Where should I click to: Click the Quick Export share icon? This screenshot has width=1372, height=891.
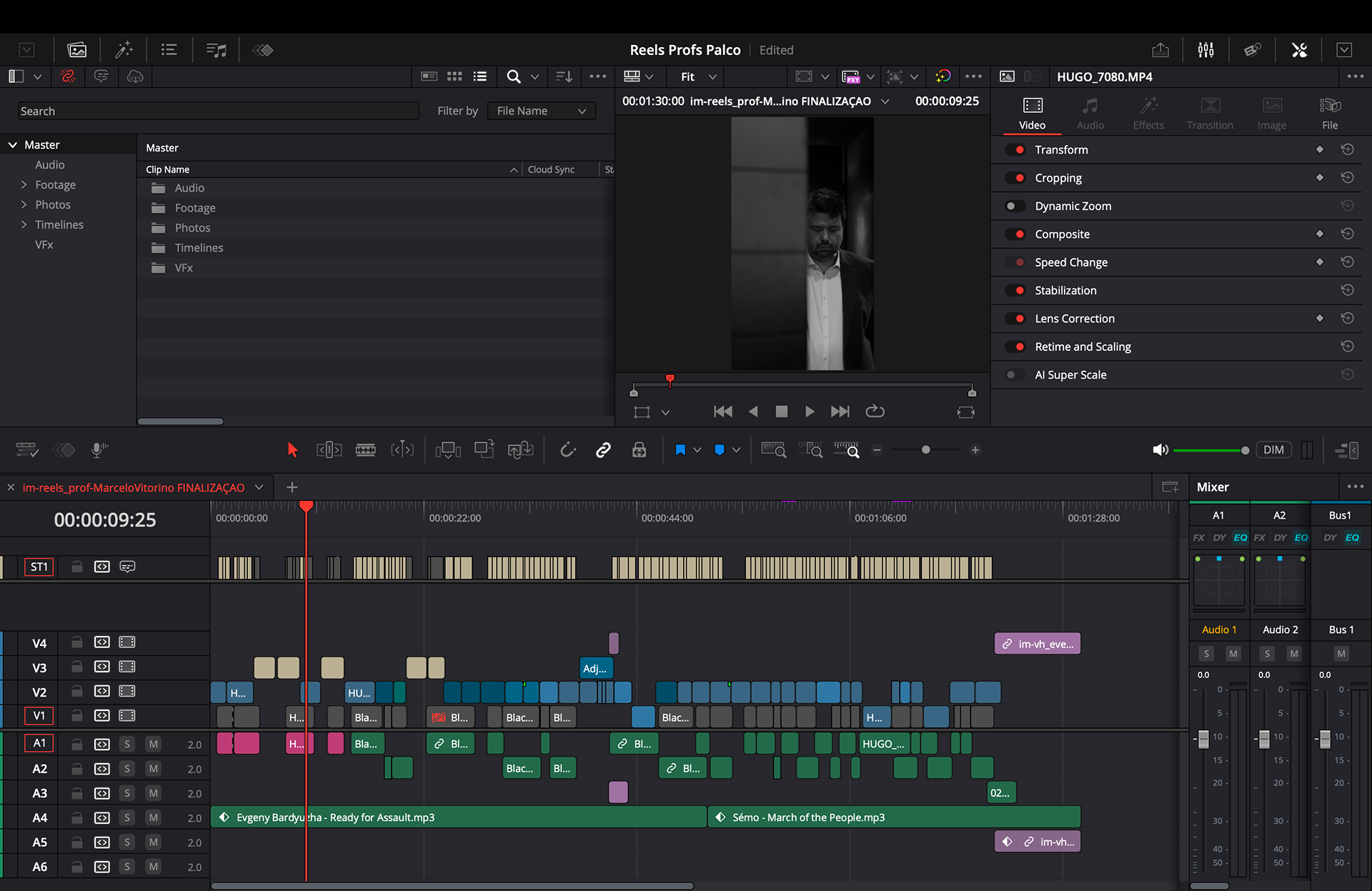1160,50
